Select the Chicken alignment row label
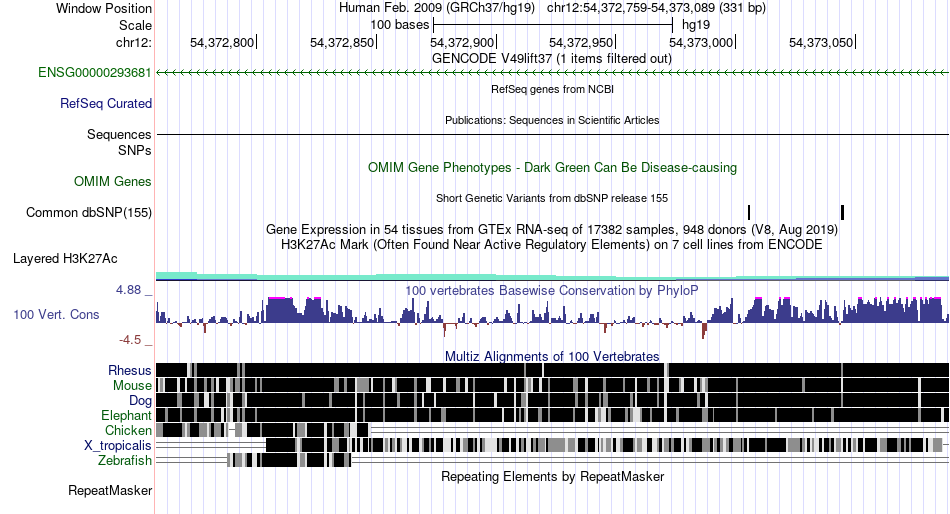Viewport: 950px width, 514px height. (x=128, y=430)
